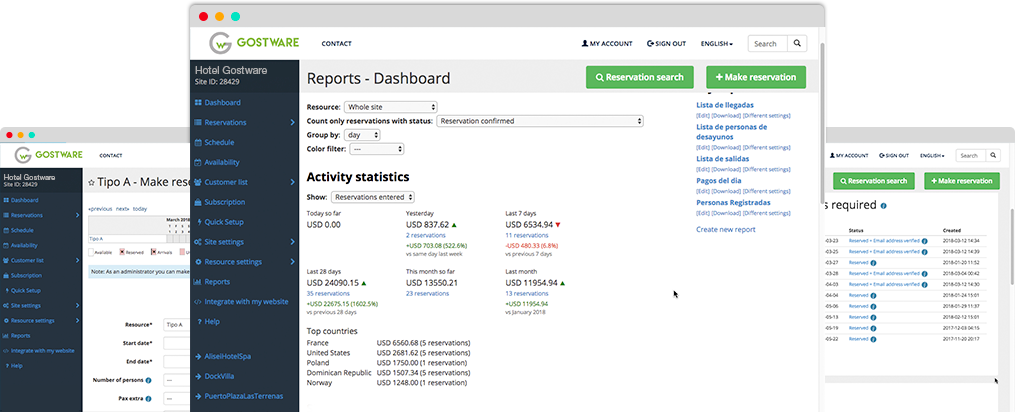Viewport: 1015px width, 412px height.
Task: Click the front window vertical scrollbar
Action: coord(823,123)
